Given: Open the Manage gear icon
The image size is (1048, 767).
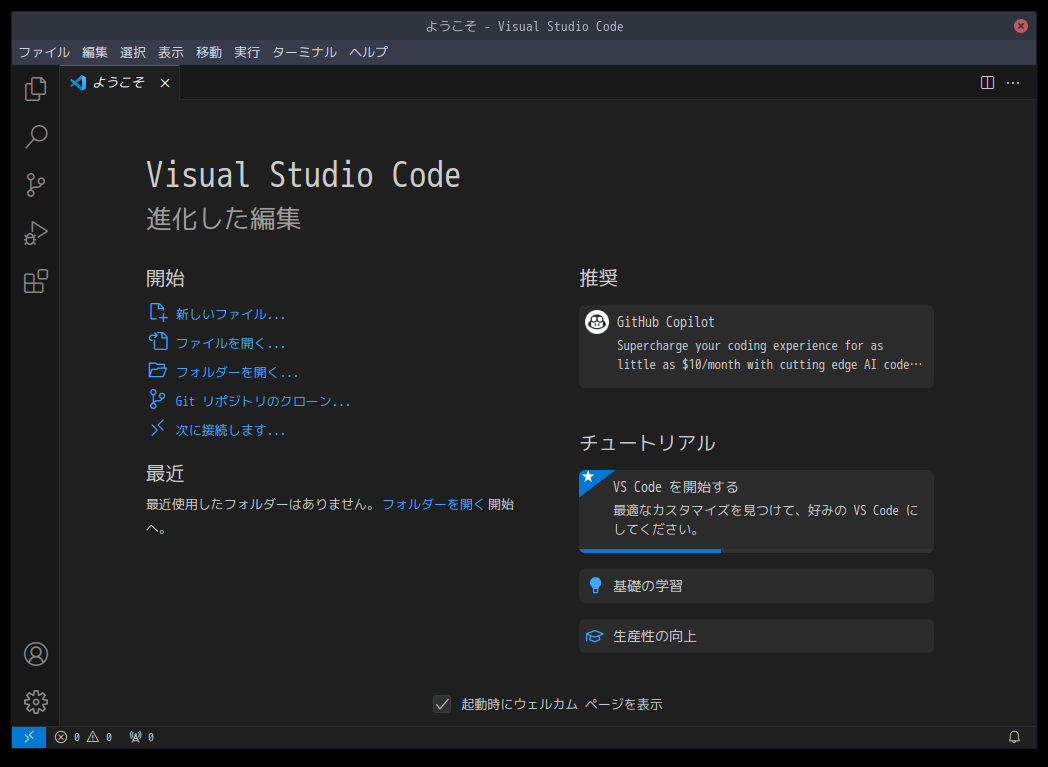Looking at the screenshot, I should (35, 702).
